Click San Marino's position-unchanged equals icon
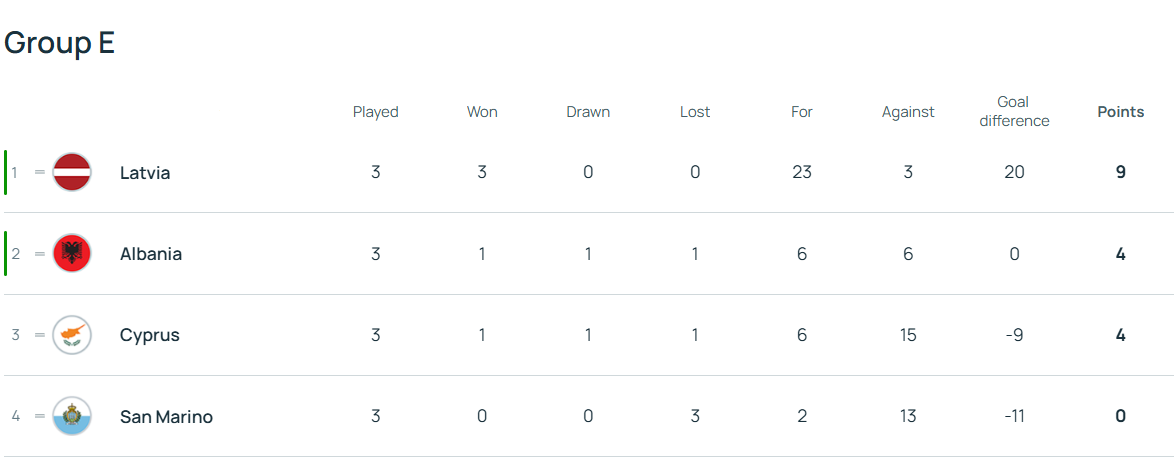The image size is (1174, 464). (x=40, y=416)
